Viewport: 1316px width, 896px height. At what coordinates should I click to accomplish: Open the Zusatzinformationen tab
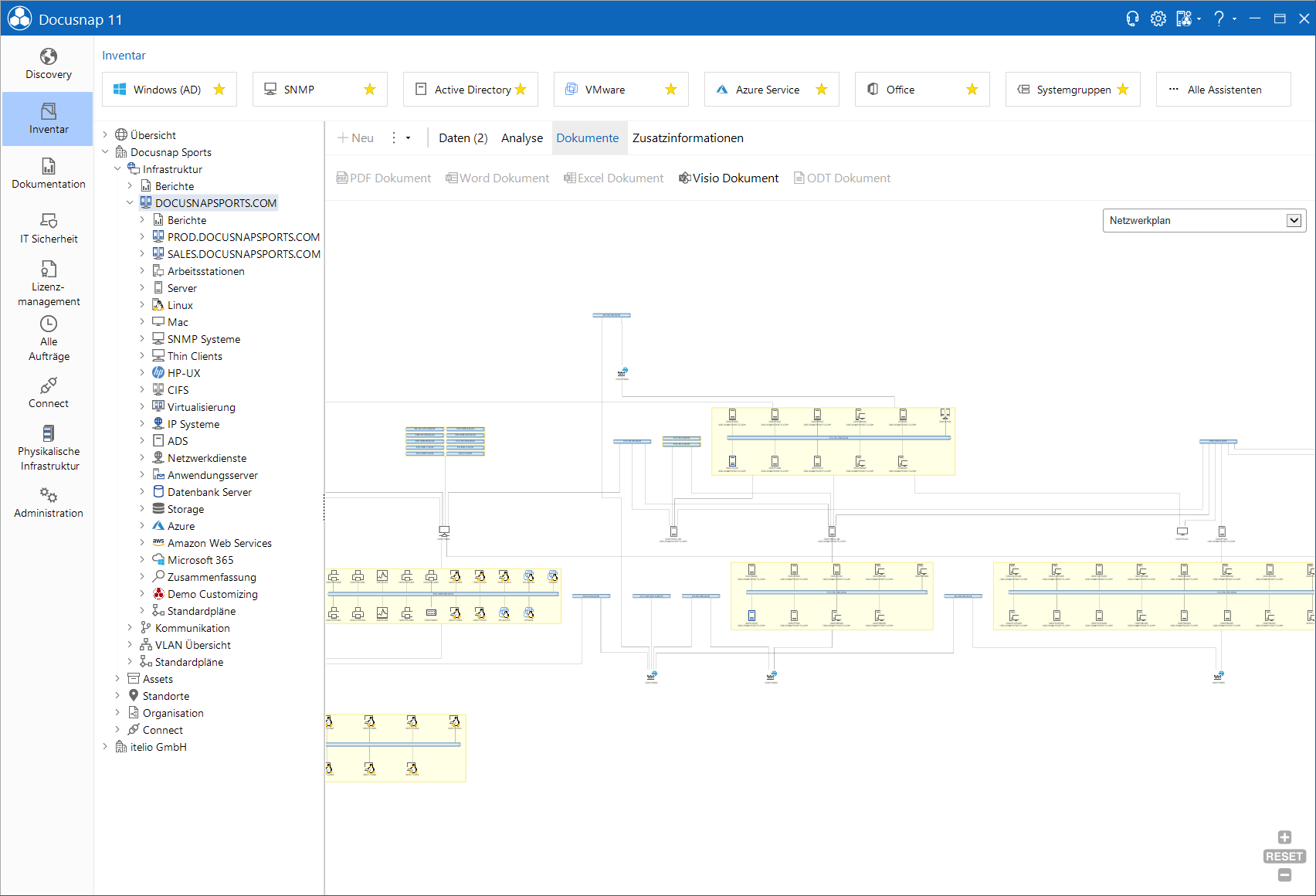pos(688,138)
